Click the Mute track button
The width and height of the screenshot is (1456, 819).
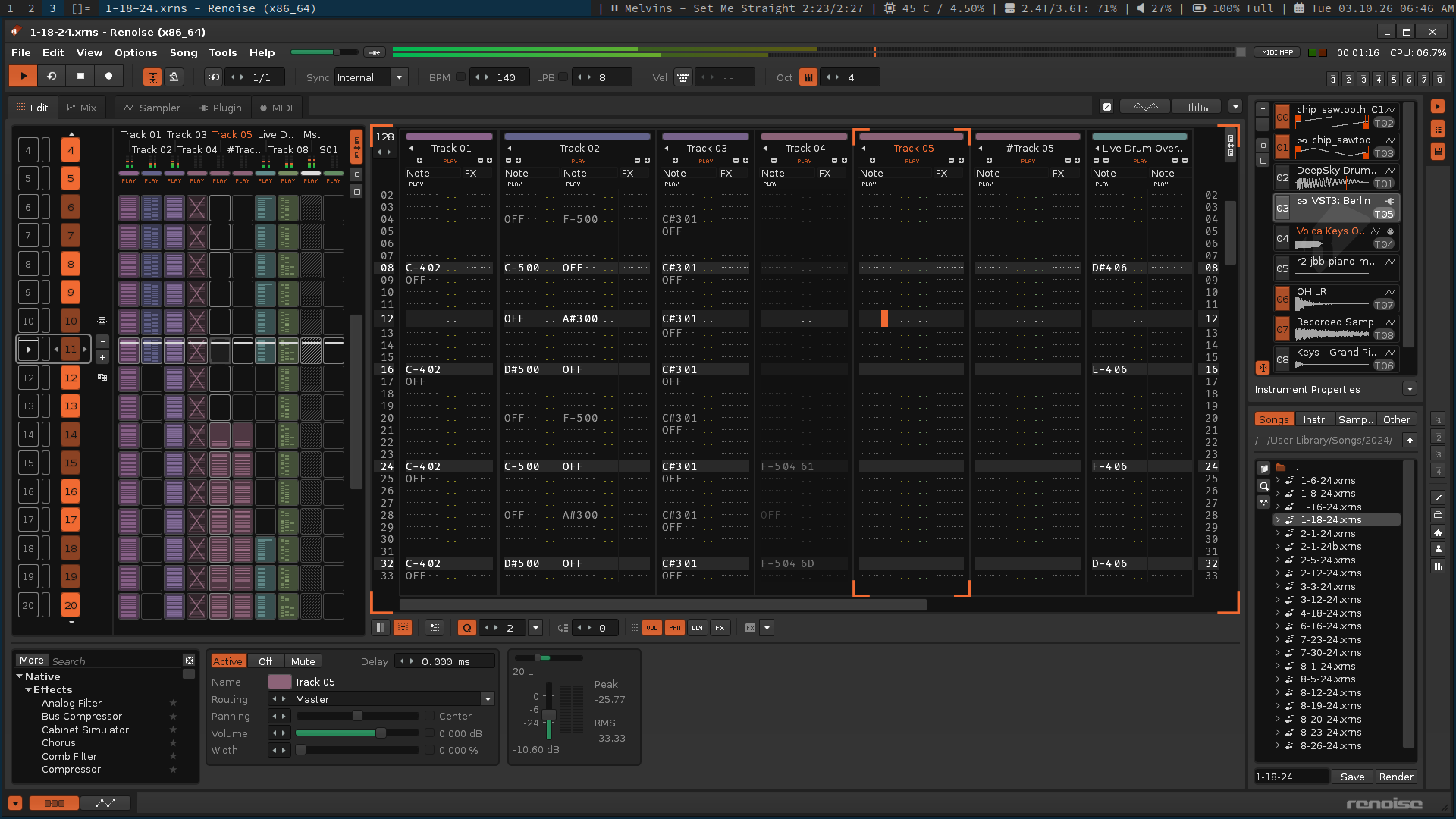[303, 661]
